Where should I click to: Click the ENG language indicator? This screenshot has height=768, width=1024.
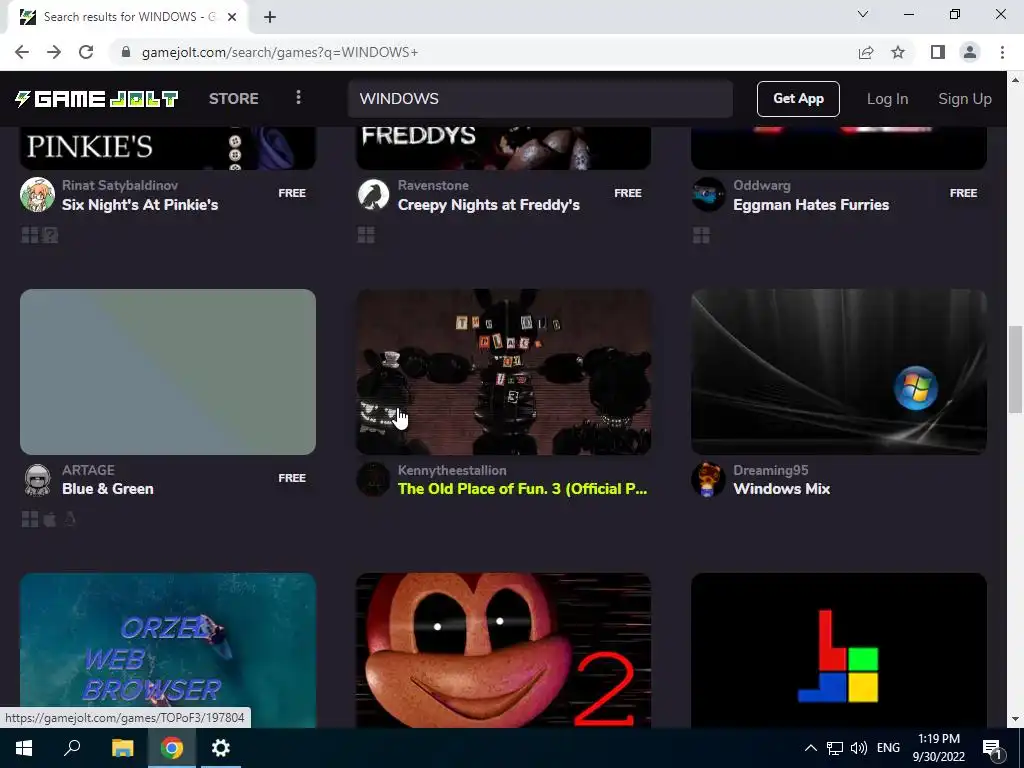888,748
